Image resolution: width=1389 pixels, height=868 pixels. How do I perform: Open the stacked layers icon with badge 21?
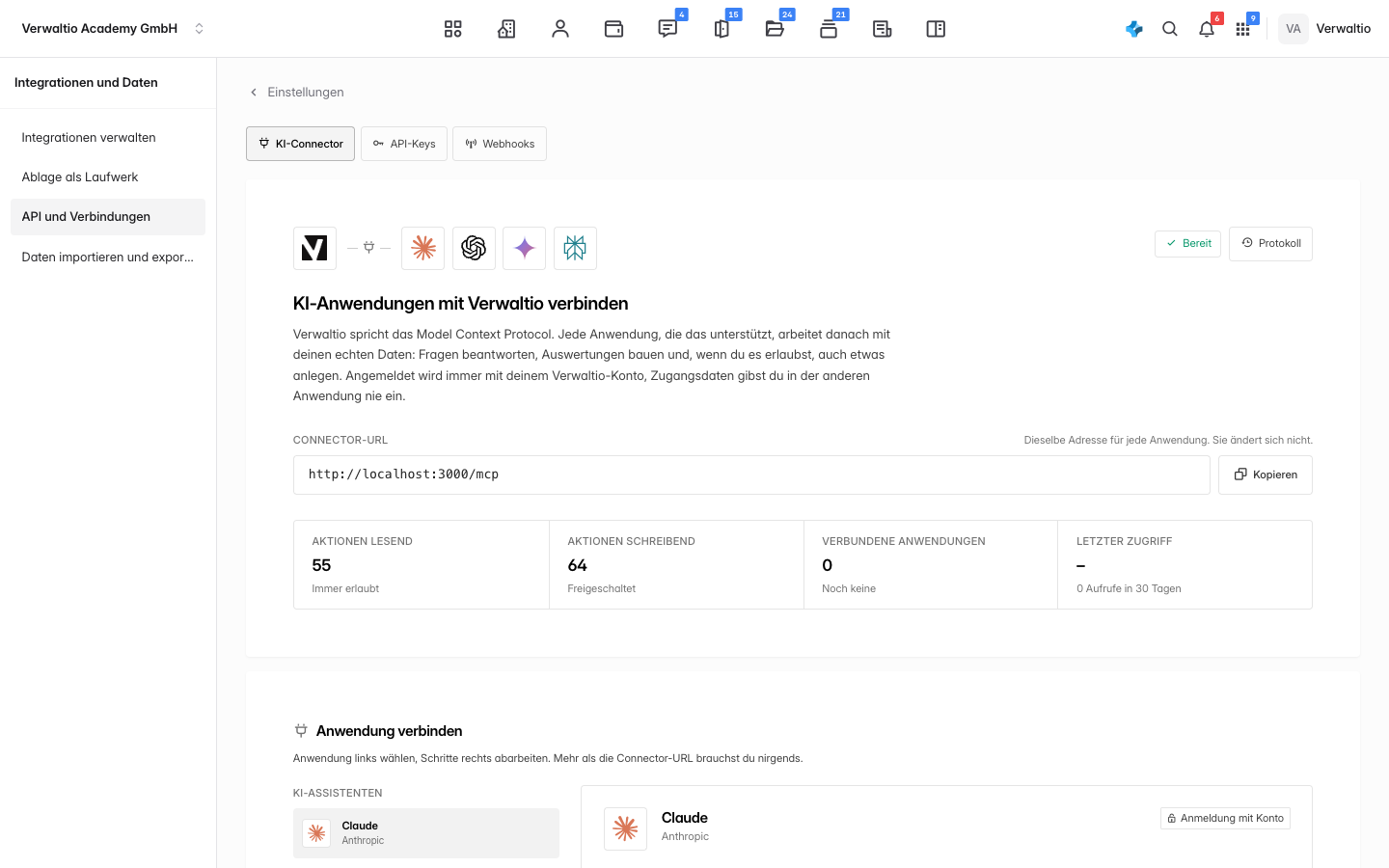[829, 29]
